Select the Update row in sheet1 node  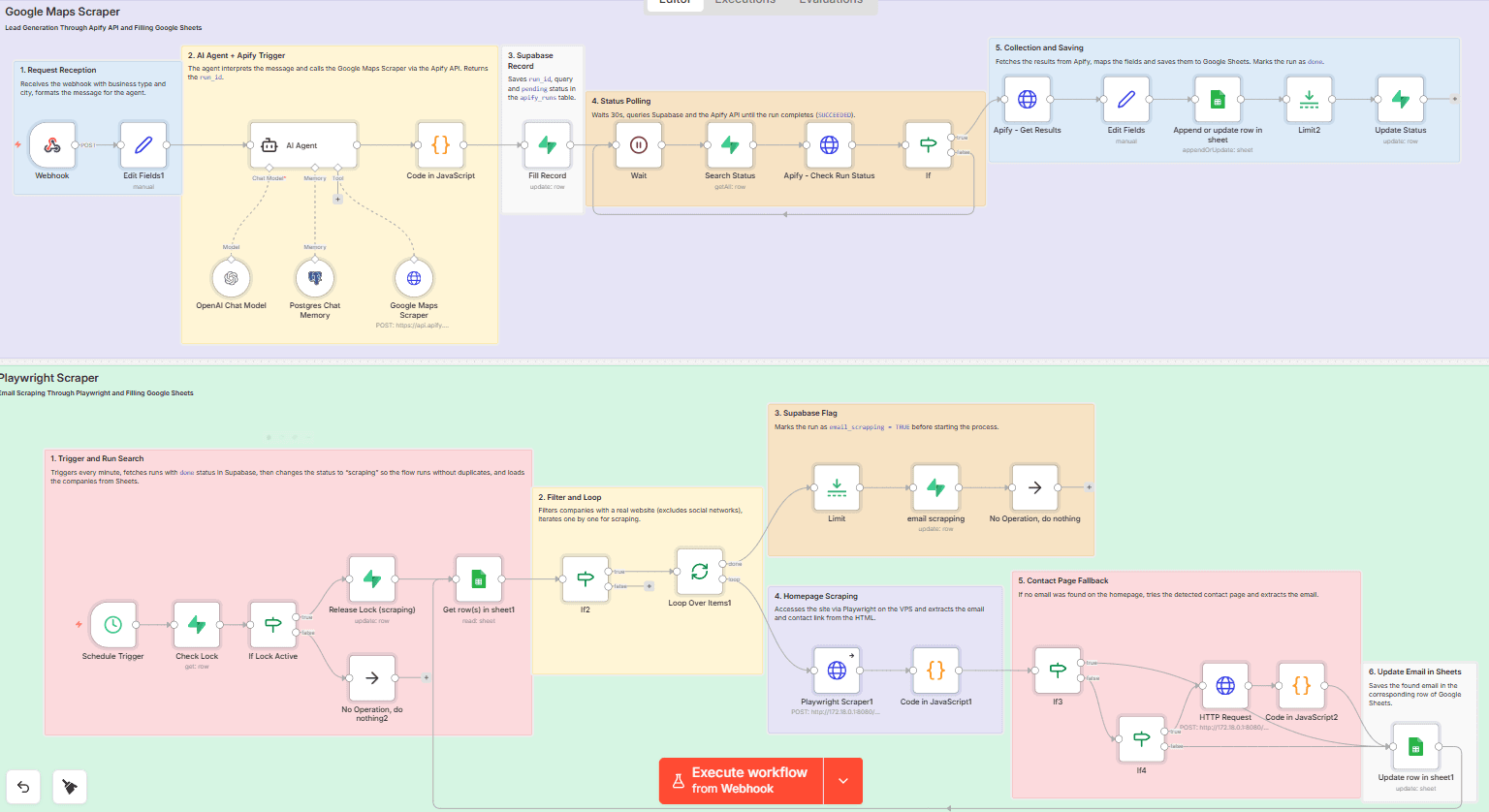tap(1415, 747)
